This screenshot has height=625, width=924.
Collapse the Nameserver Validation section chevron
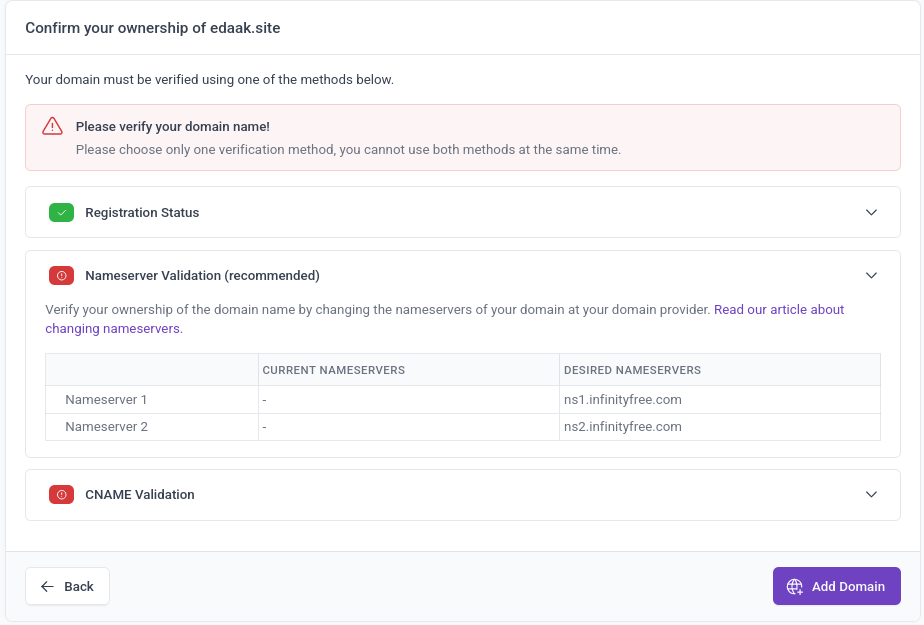[x=871, y=276]
